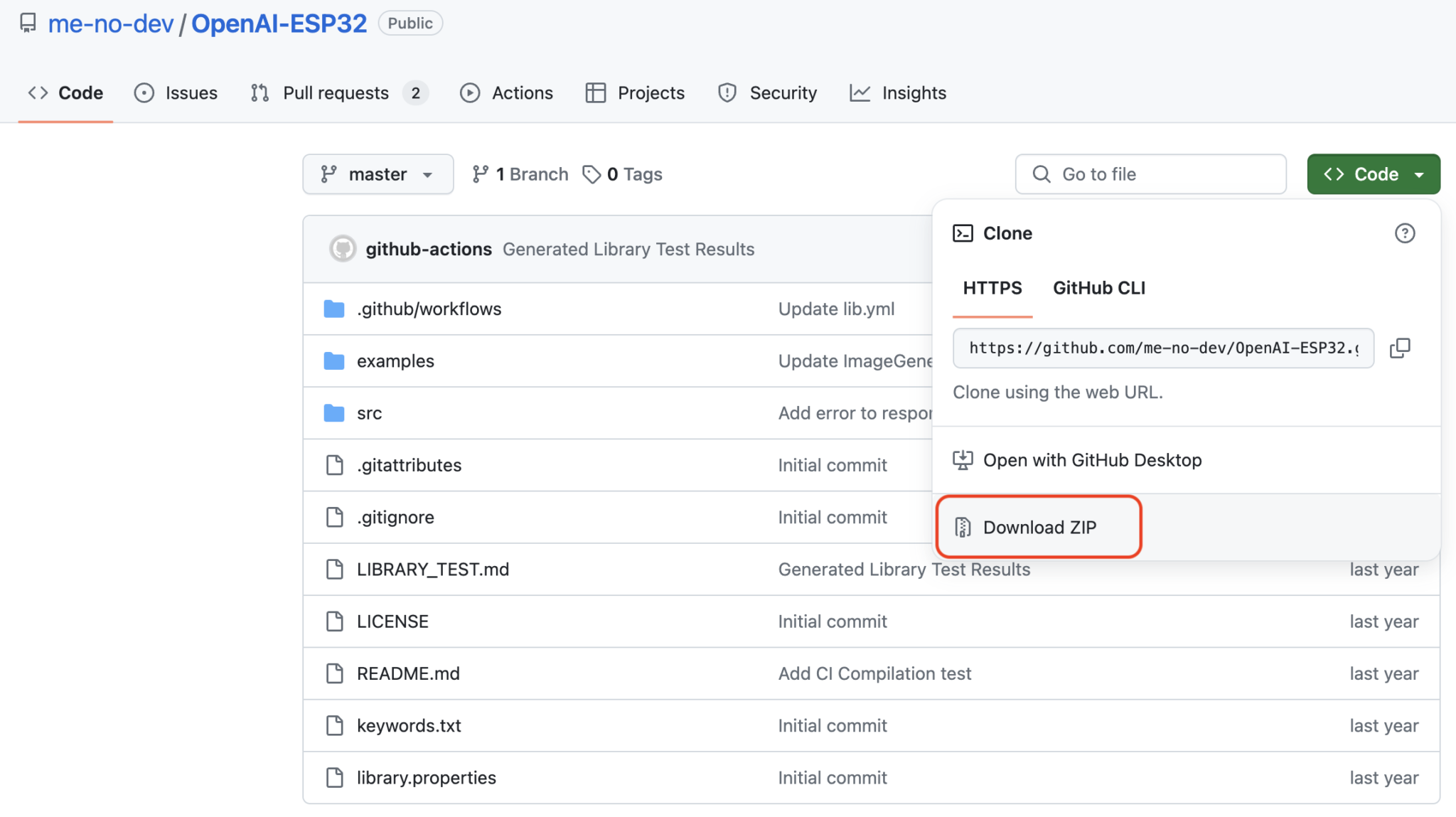
Task: Open the repository bookmark icon
Action: pyautogui.click(x=28, y=22)
